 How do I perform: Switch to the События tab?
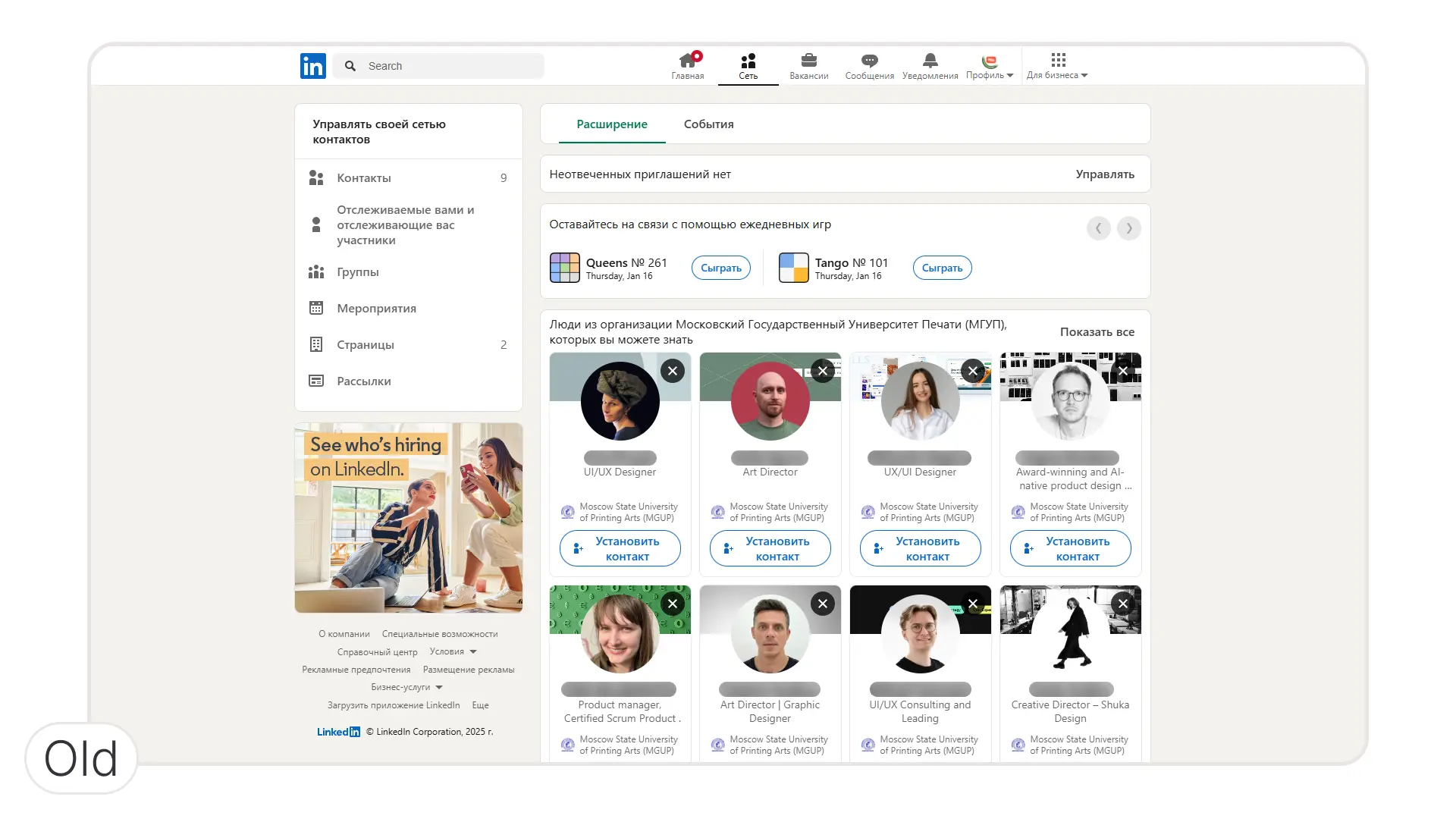[x=708, y=124]
